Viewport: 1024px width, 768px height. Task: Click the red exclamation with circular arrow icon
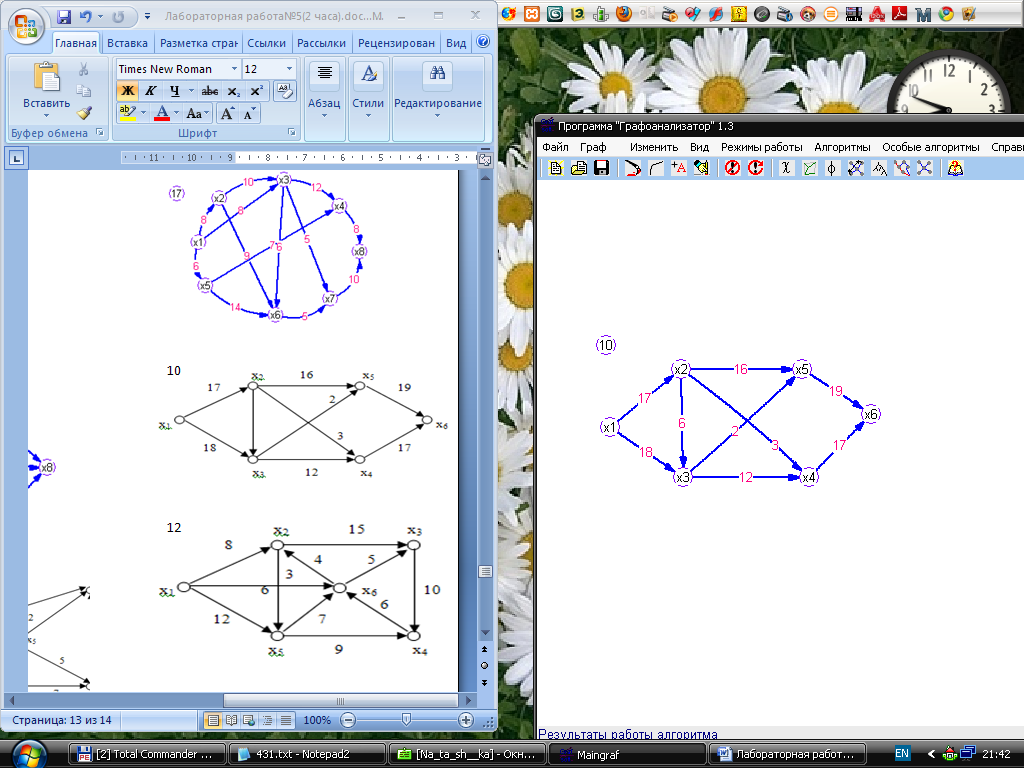pyautogui.click(x=756, y=168)
